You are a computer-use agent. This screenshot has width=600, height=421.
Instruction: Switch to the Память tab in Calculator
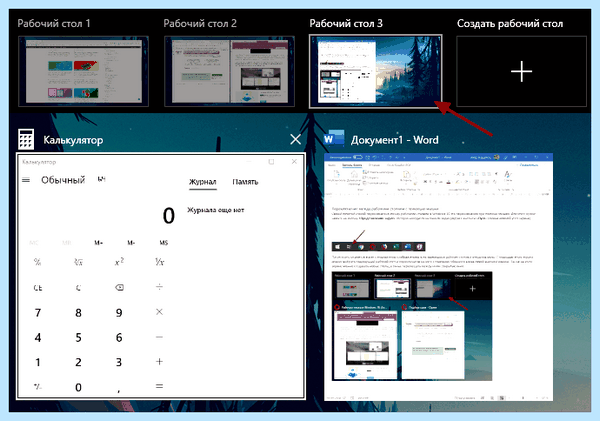245,182
